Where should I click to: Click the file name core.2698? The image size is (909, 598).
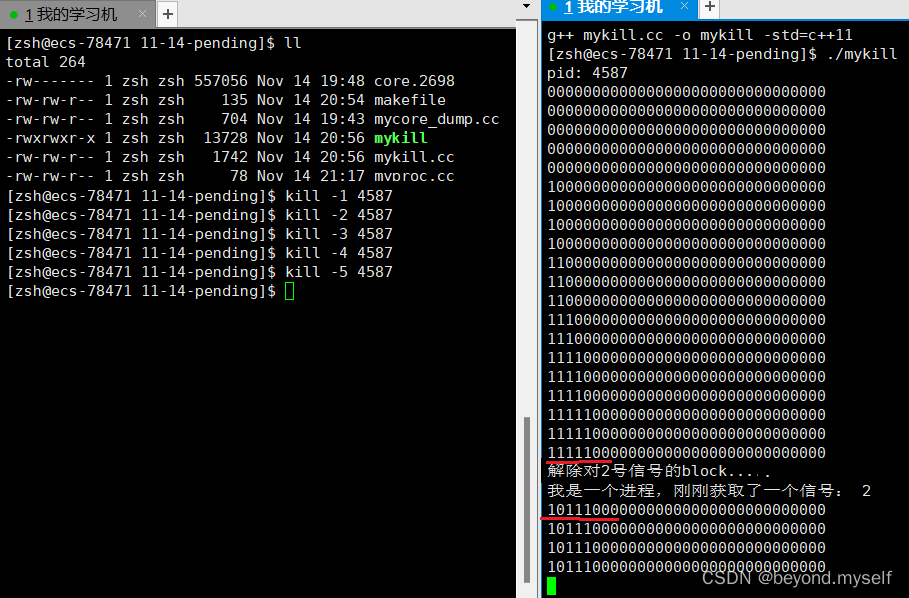click(x=414, y=81)
